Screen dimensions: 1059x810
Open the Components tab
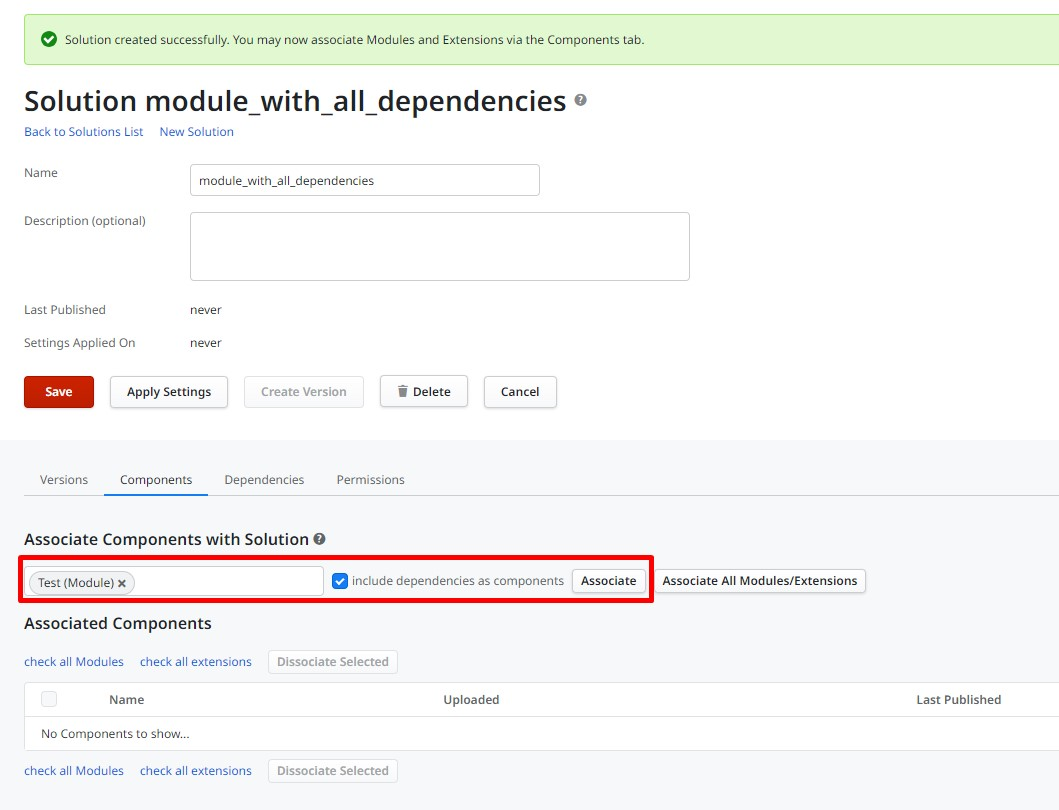click(x=156, y=480)
